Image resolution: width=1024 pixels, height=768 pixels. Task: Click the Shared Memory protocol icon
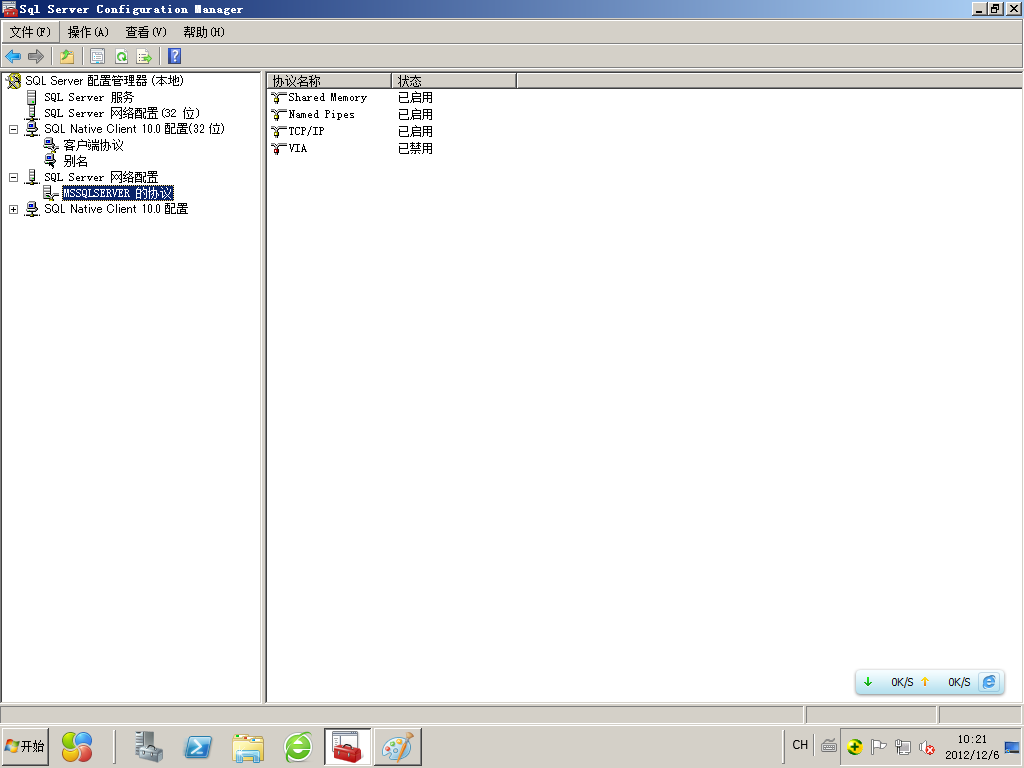click(x=278, y=98)
